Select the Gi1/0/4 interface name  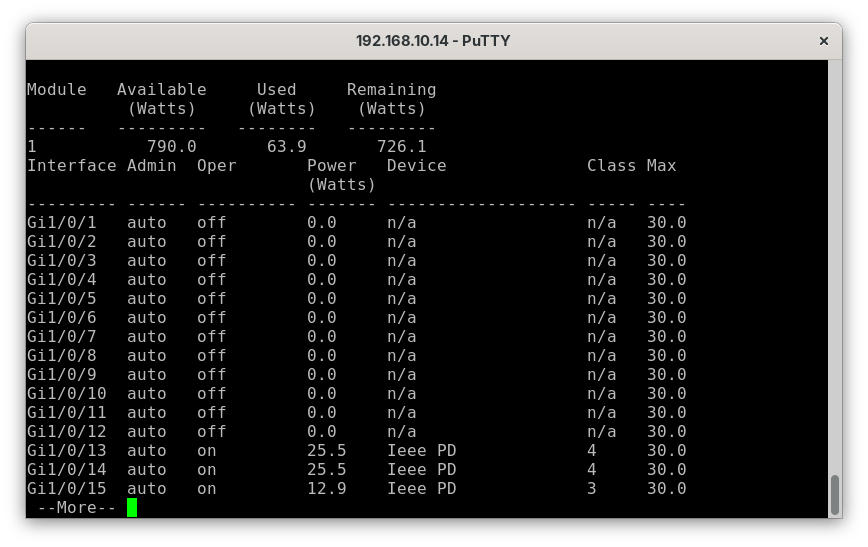pos(61,280)
